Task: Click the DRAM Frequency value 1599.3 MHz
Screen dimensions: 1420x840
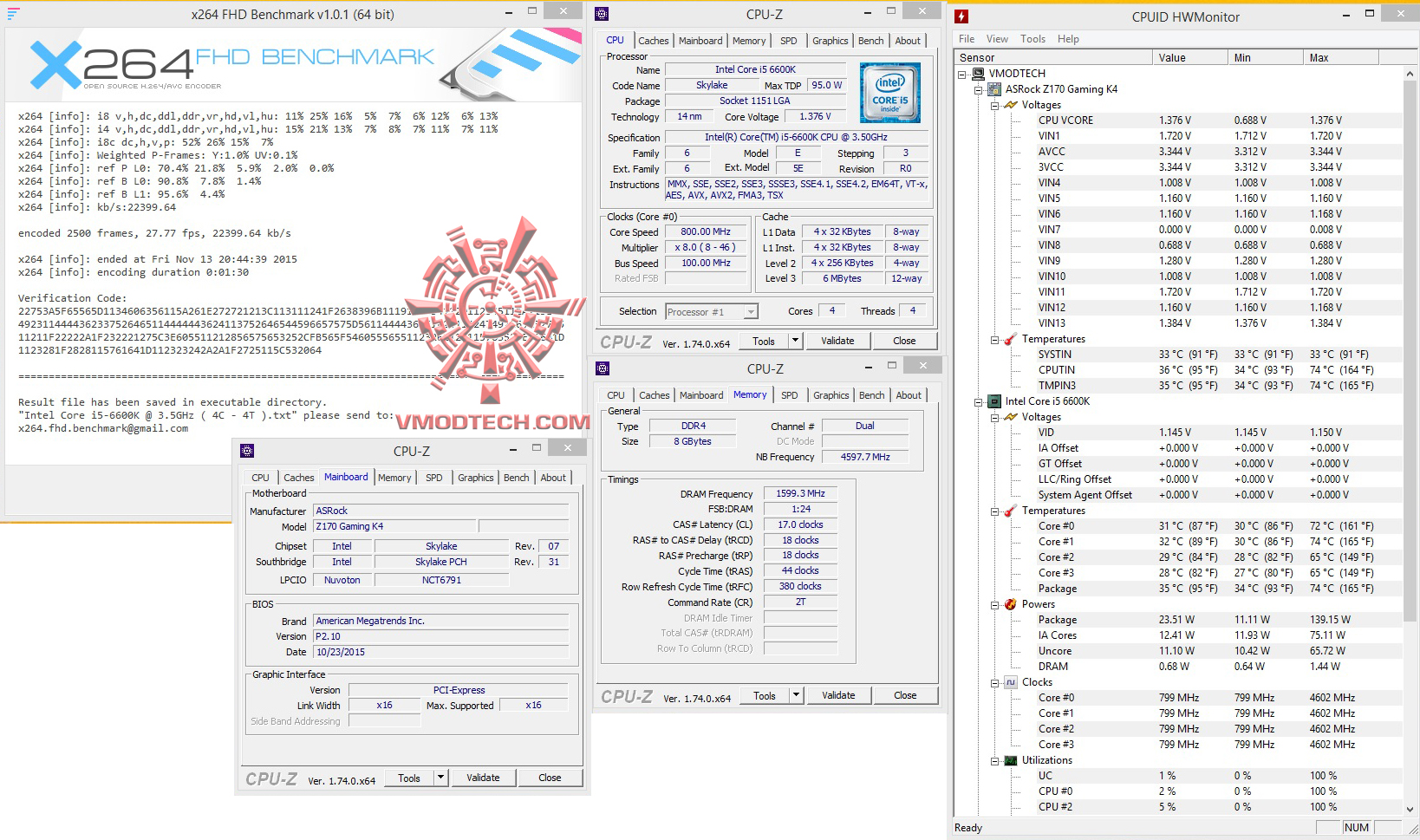Action: point(800,493)
